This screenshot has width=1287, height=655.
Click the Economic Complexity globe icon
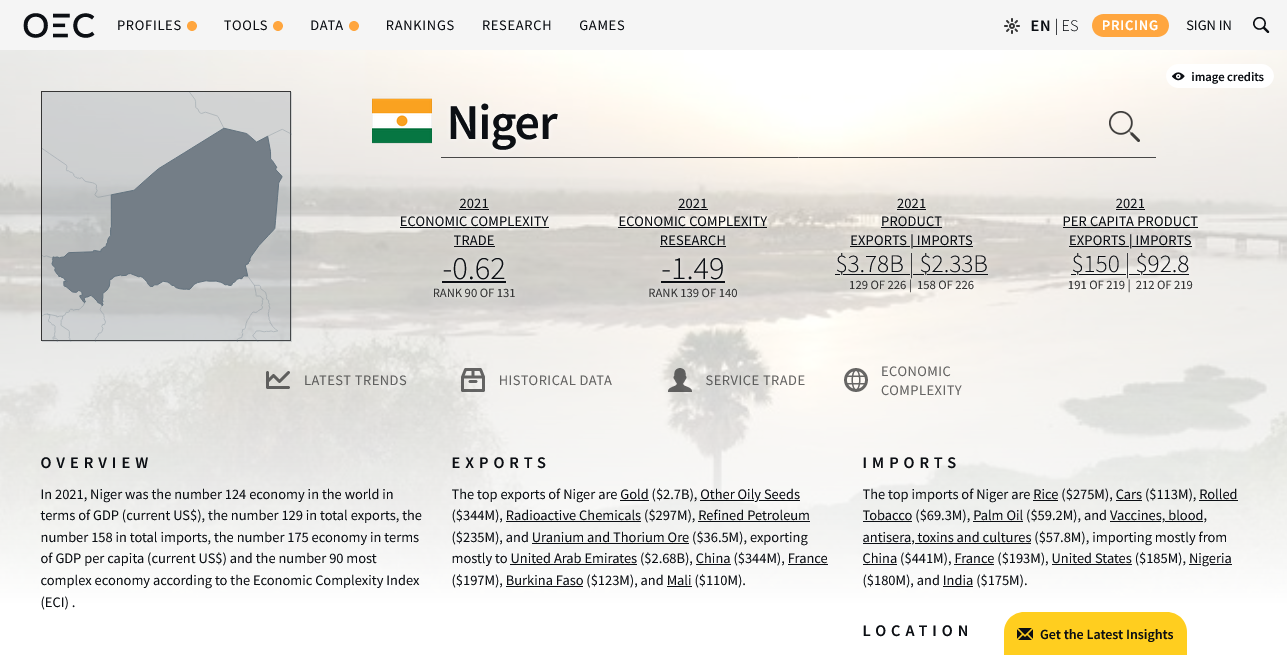tap(856, 380)
